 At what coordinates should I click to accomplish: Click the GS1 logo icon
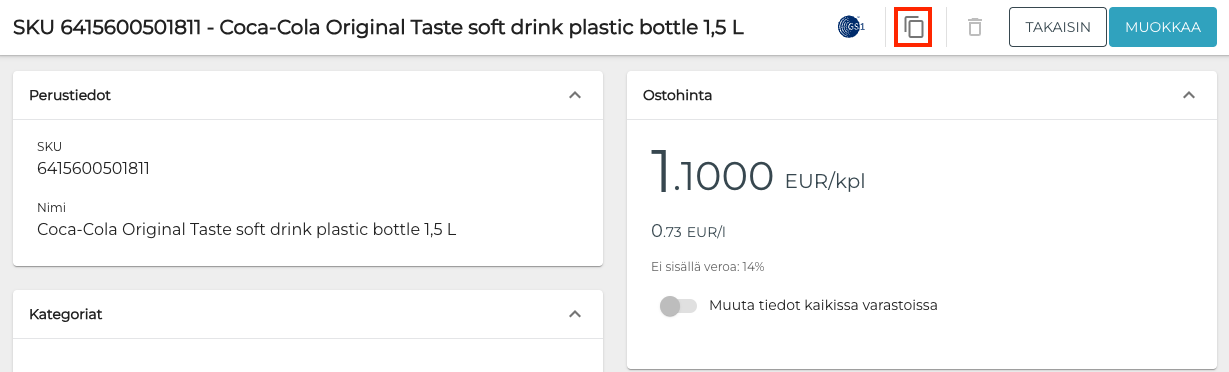click(850, 27)
